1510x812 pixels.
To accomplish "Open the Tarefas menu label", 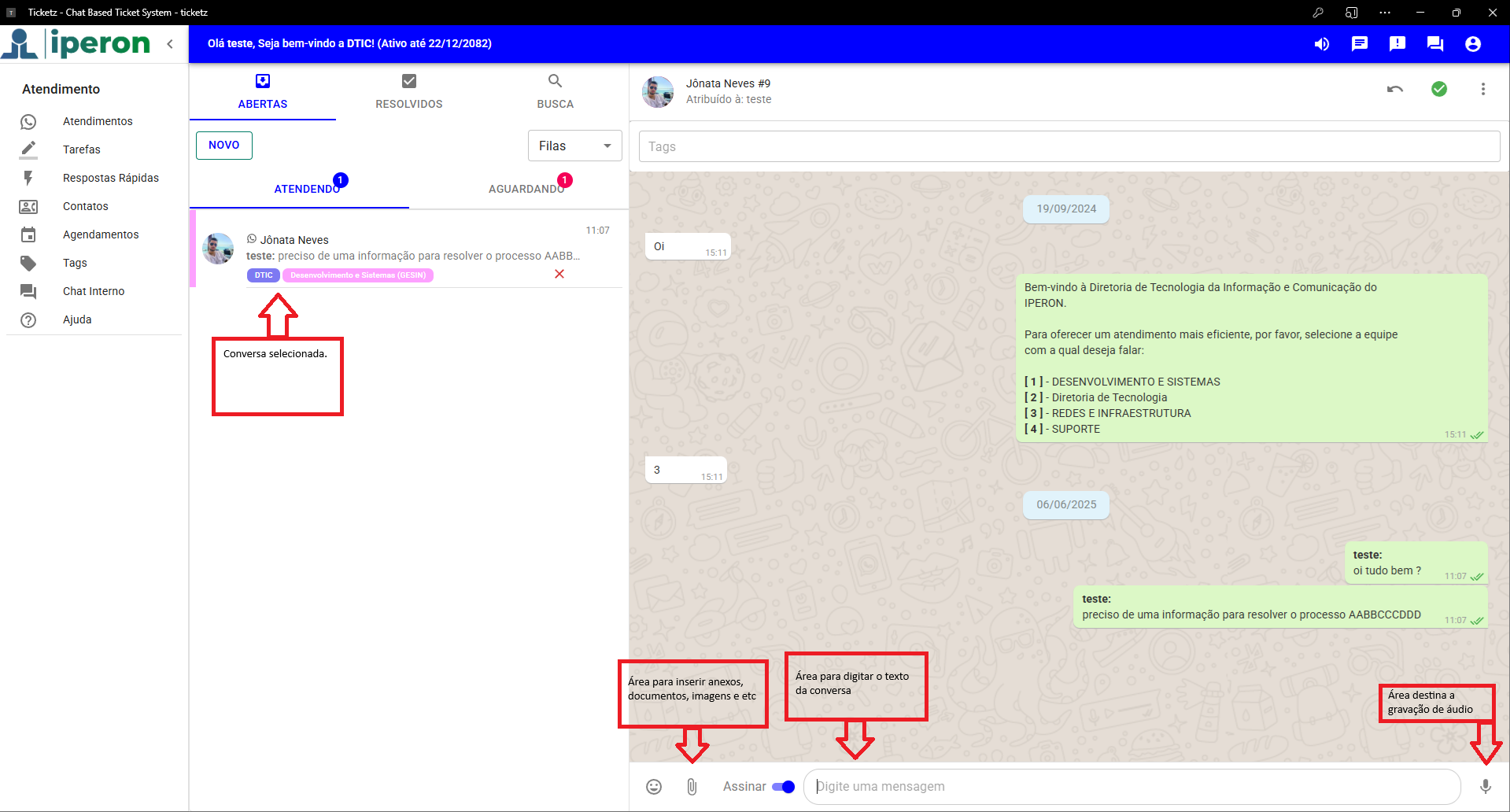I will pyautogui.click(x=82, y=149).
